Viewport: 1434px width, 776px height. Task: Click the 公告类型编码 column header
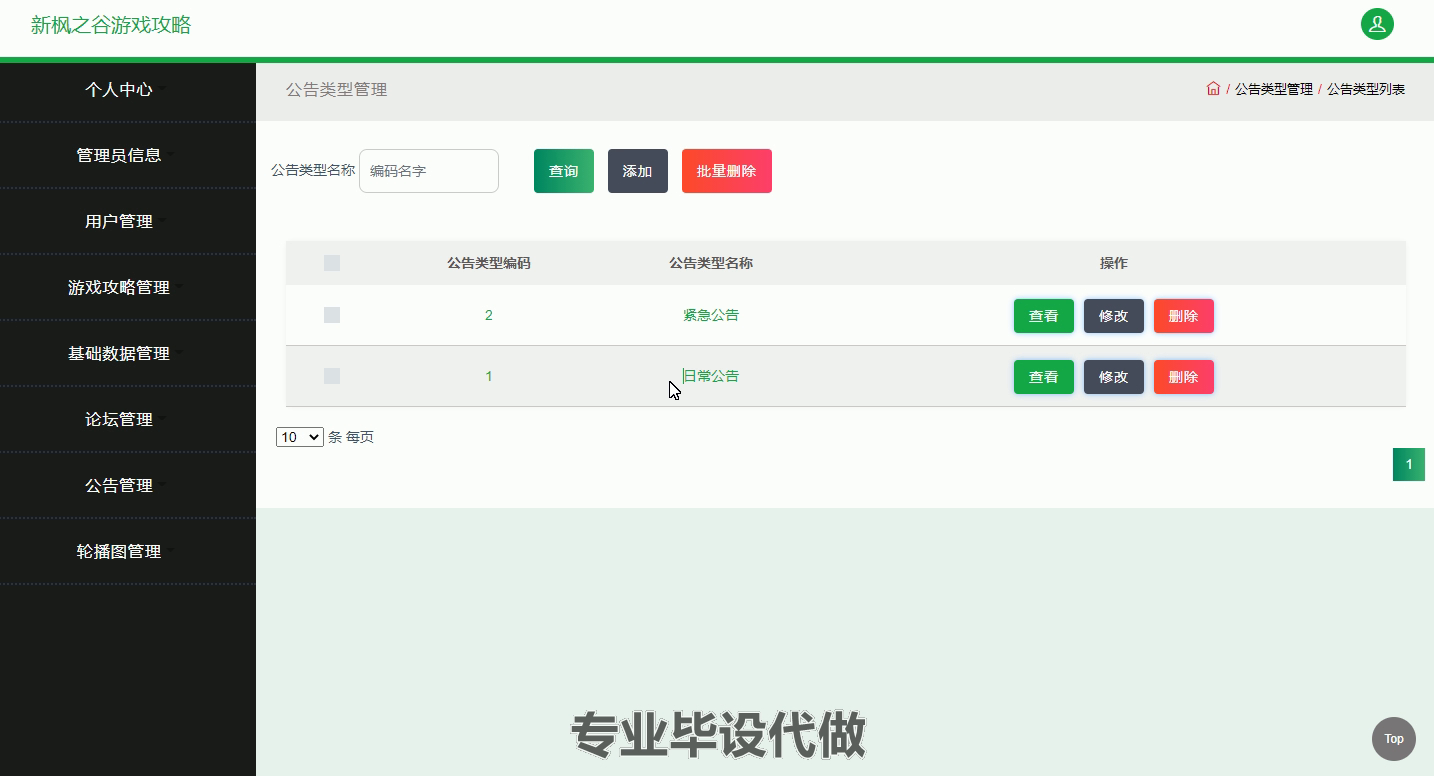point(489,263)
